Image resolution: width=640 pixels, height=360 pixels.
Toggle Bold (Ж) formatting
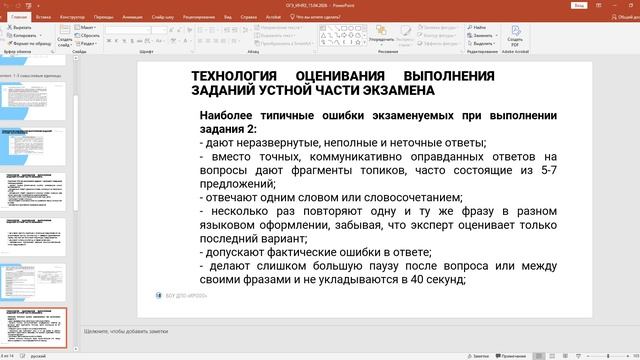click(109, 41)
